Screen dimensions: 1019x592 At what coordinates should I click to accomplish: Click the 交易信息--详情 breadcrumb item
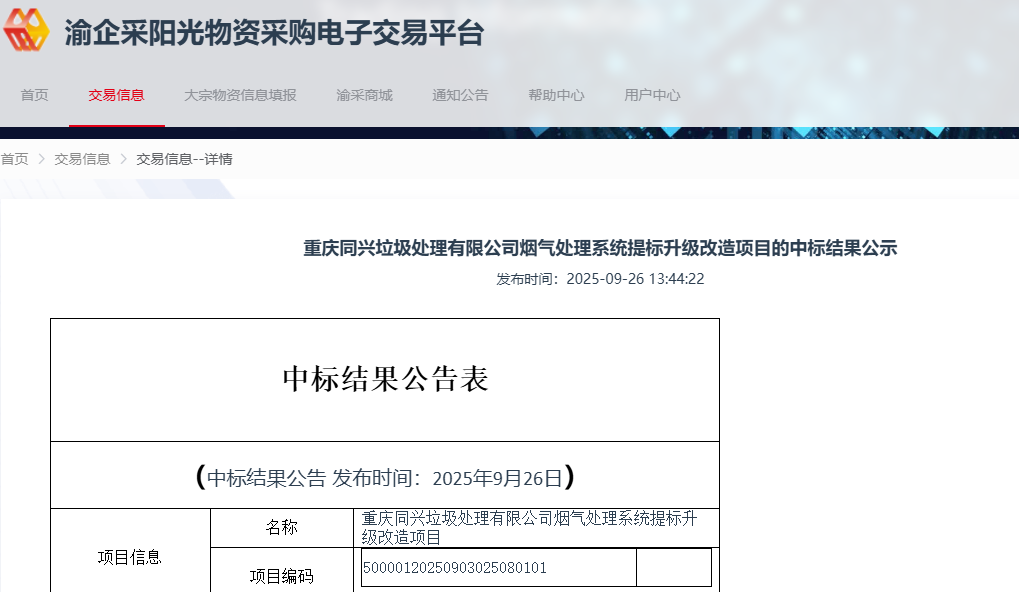[x=184, y=159]
